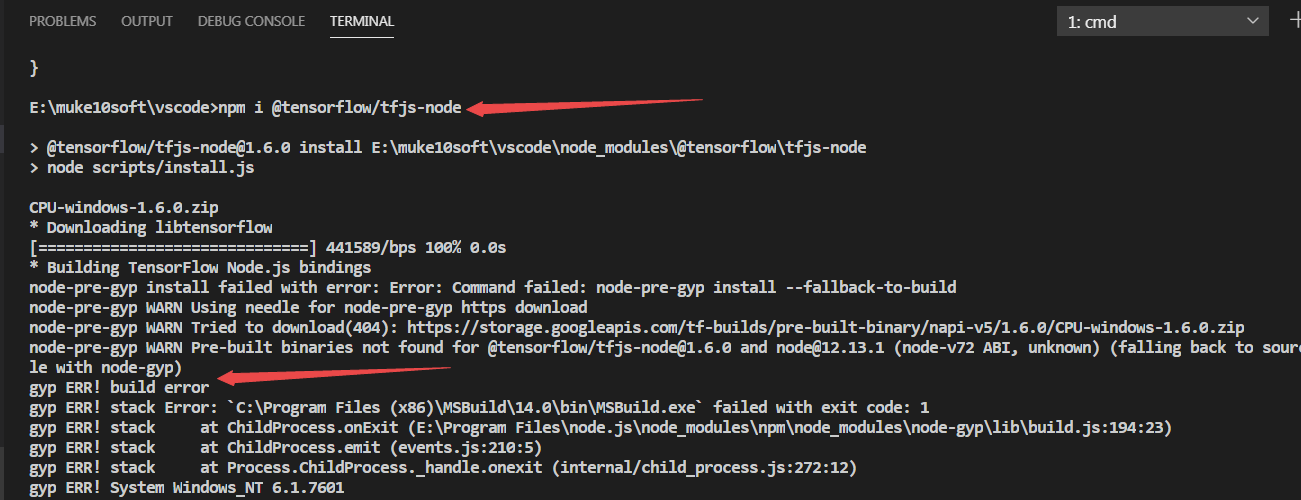
Task: Show the DEBUG CONSOLE tab
Action: (251, 21)
